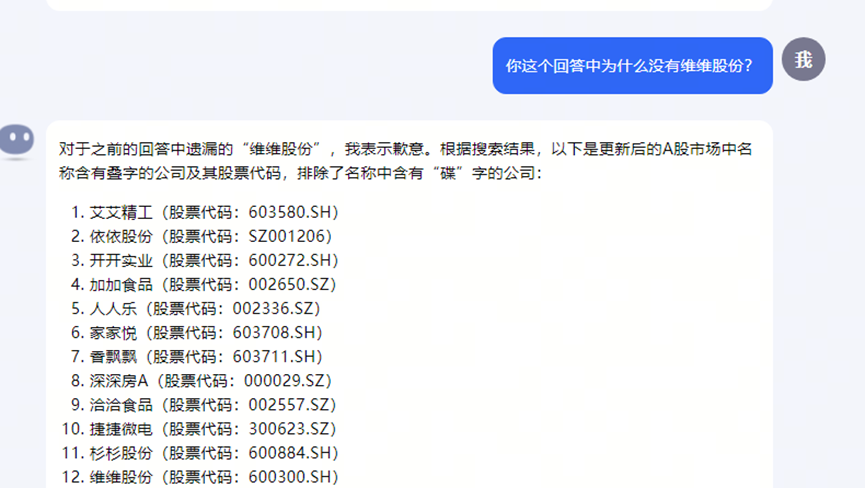Viewport: 865px width, 488px height.
Task: Select the 艾艾精工 company name in list
Action: coord(121,212)
